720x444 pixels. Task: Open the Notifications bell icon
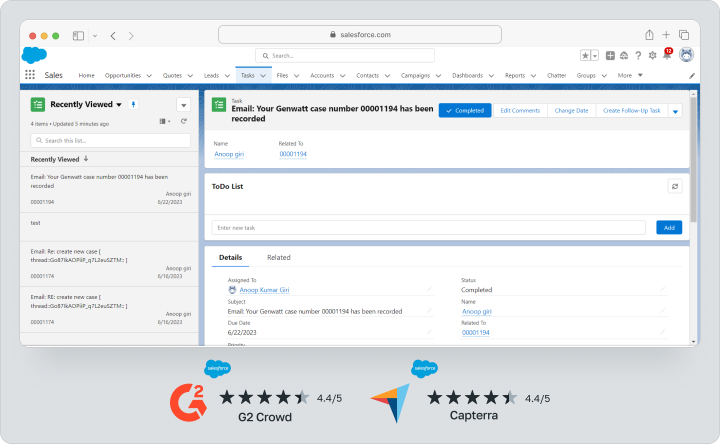pyautogui.click(x=667, y=55)
